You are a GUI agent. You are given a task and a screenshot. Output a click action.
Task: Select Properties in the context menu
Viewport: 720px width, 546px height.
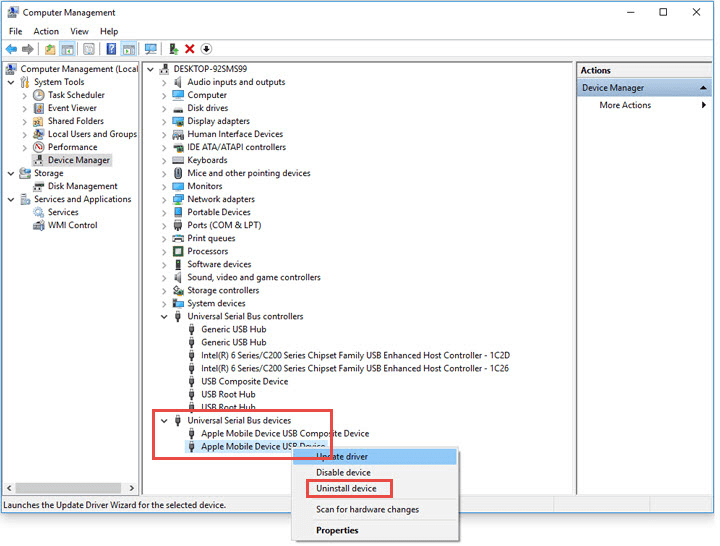(337, 530)
